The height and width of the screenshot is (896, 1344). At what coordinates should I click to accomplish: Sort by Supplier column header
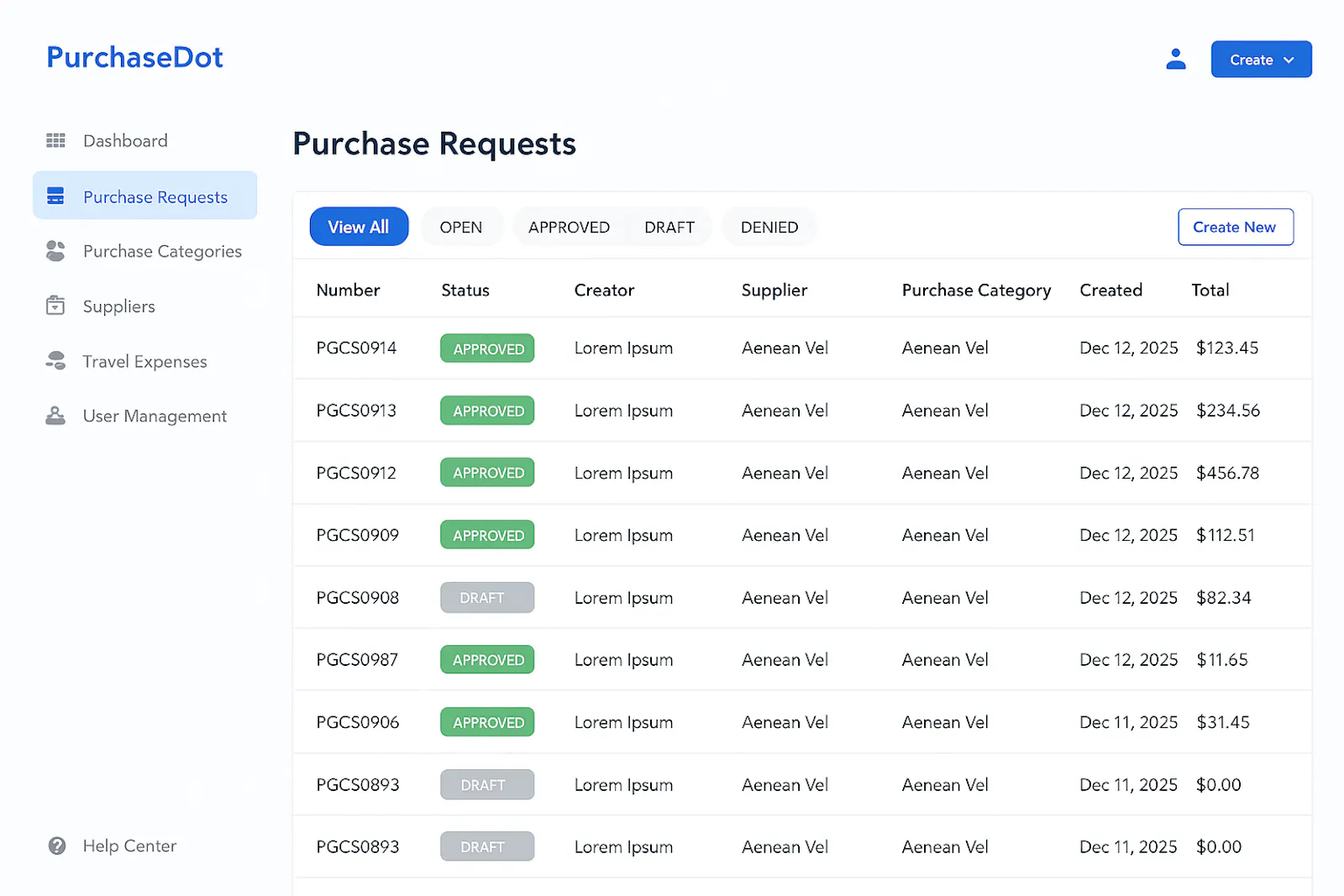pos(774,290)
